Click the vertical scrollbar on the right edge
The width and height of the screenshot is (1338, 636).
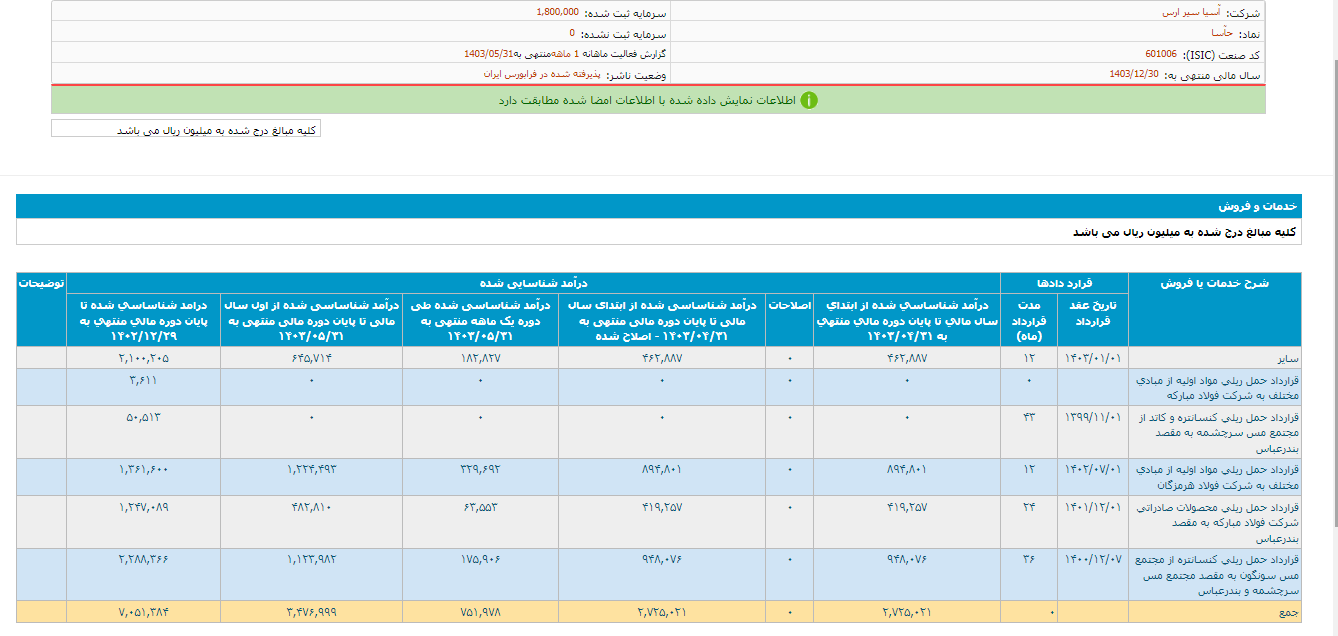(1332, 300)
